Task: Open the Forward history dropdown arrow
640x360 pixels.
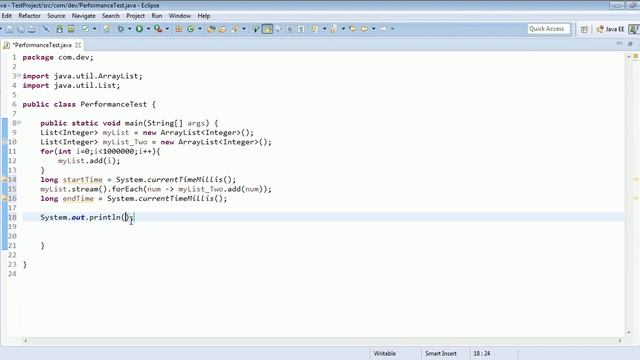Action: (x=392, y=29)
